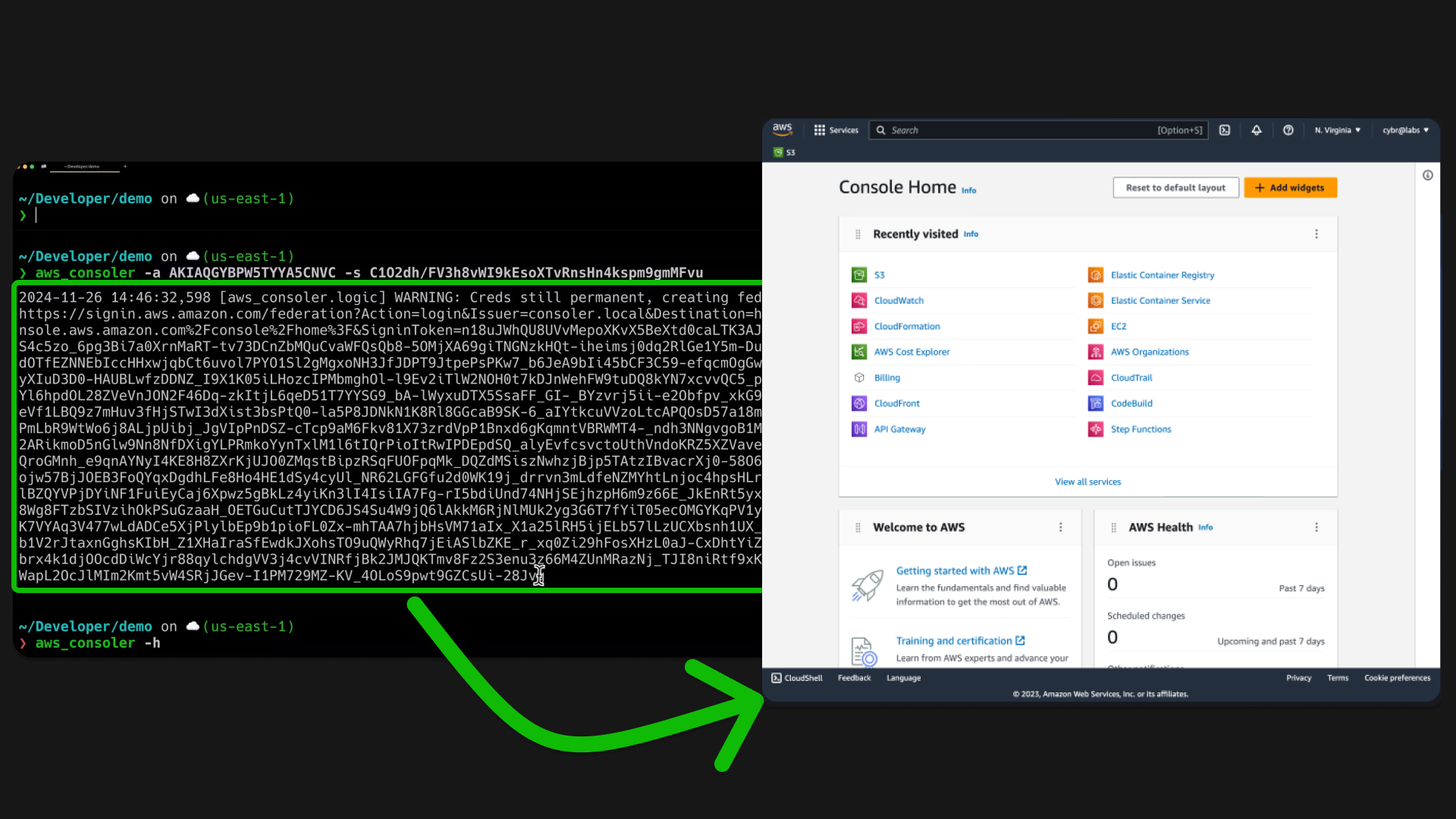Click the API Gateway service icon
This screenshot has width=1456, height=819.
tap(859, 429)
